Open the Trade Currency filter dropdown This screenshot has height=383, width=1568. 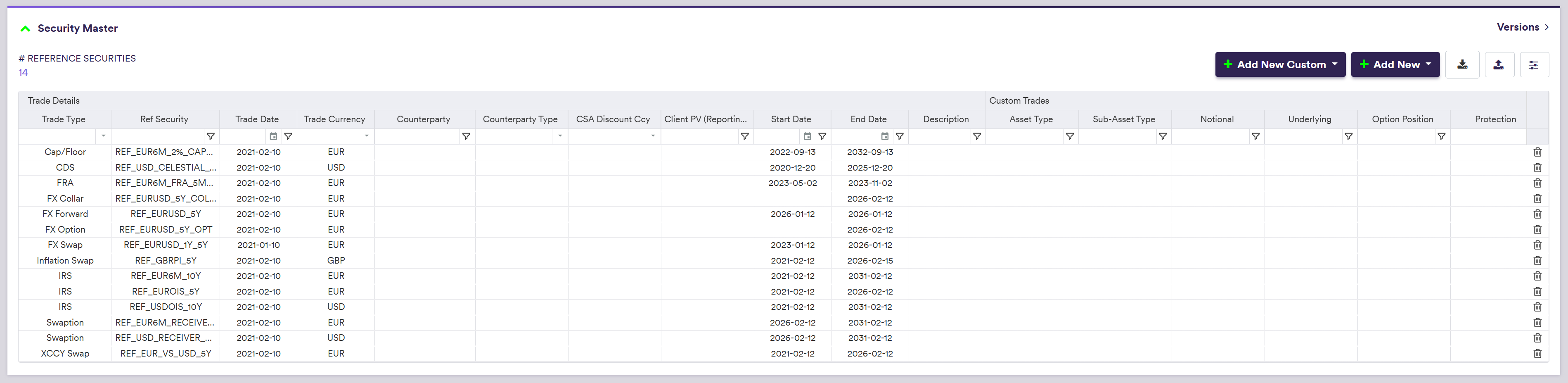click(x=367, y=136)
